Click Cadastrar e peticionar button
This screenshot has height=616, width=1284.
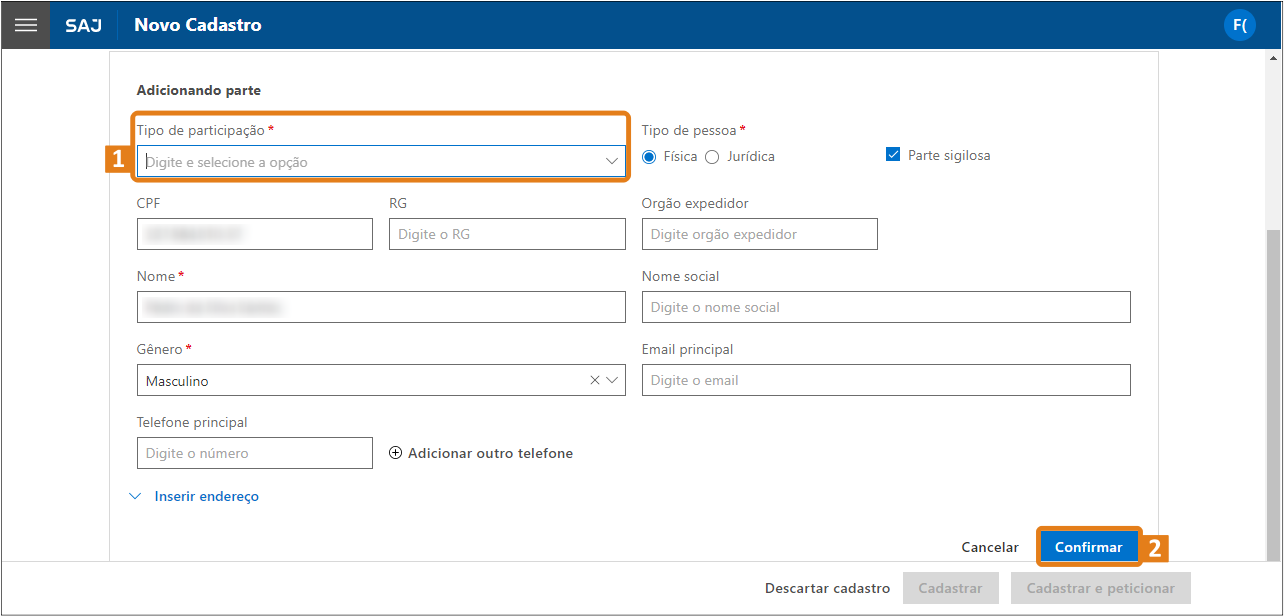pos(1100,588)
